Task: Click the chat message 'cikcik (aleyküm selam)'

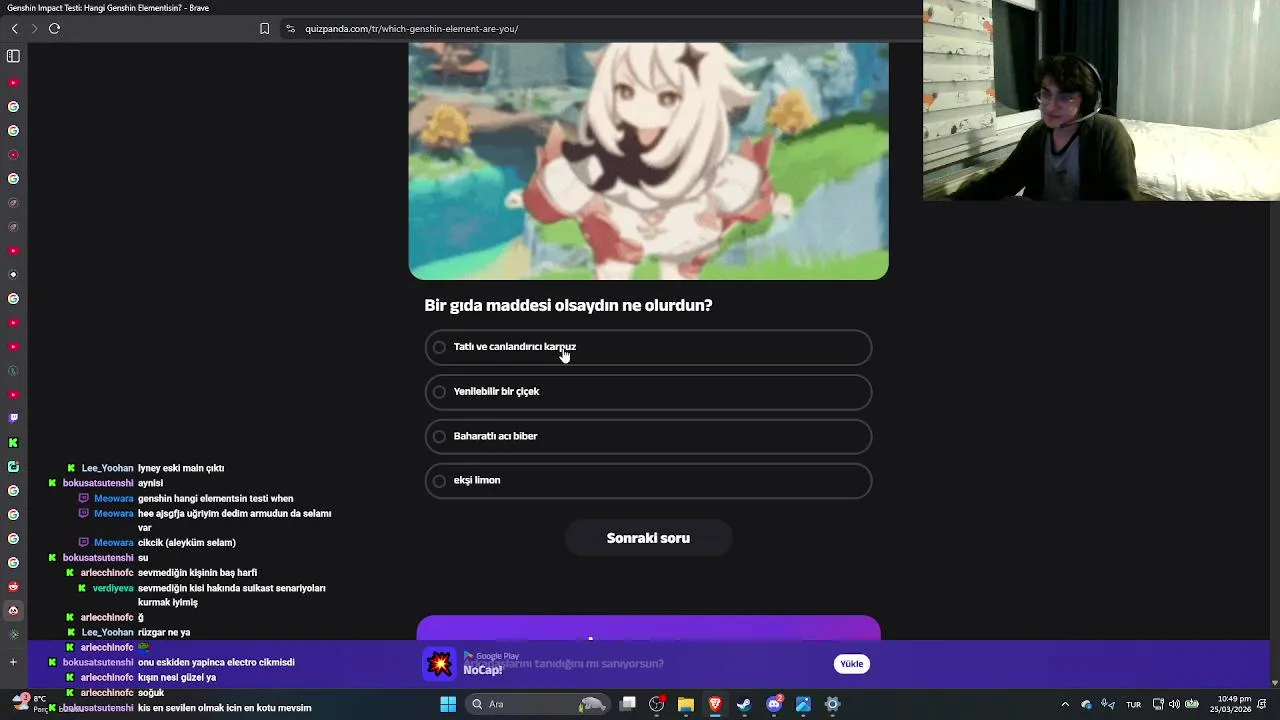Action: click(187, 543)
